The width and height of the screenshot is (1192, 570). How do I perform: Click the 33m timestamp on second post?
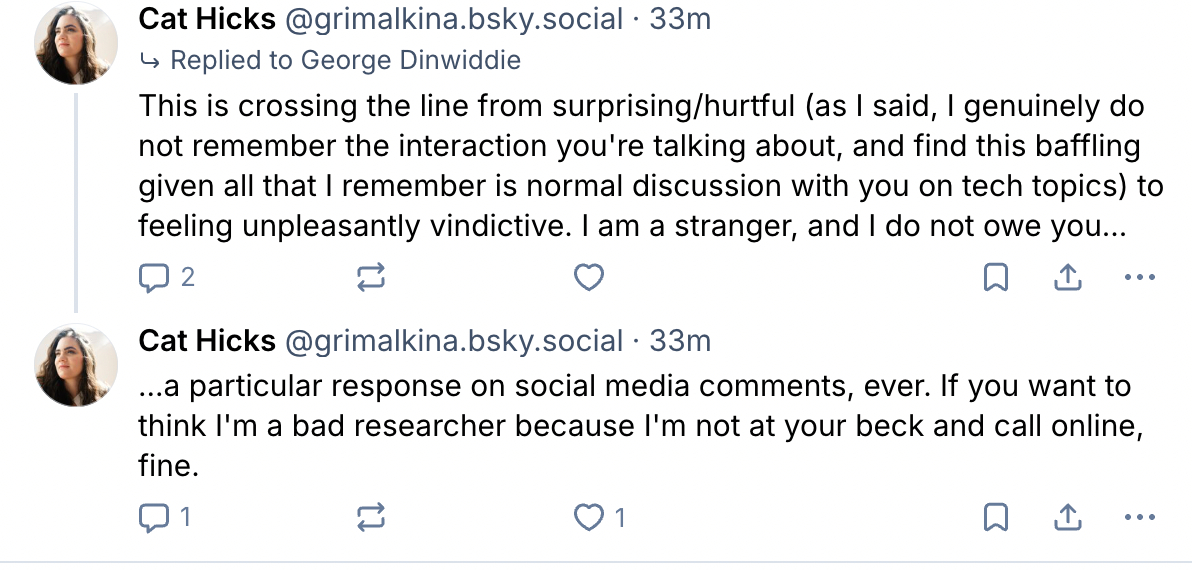[680, 341]
